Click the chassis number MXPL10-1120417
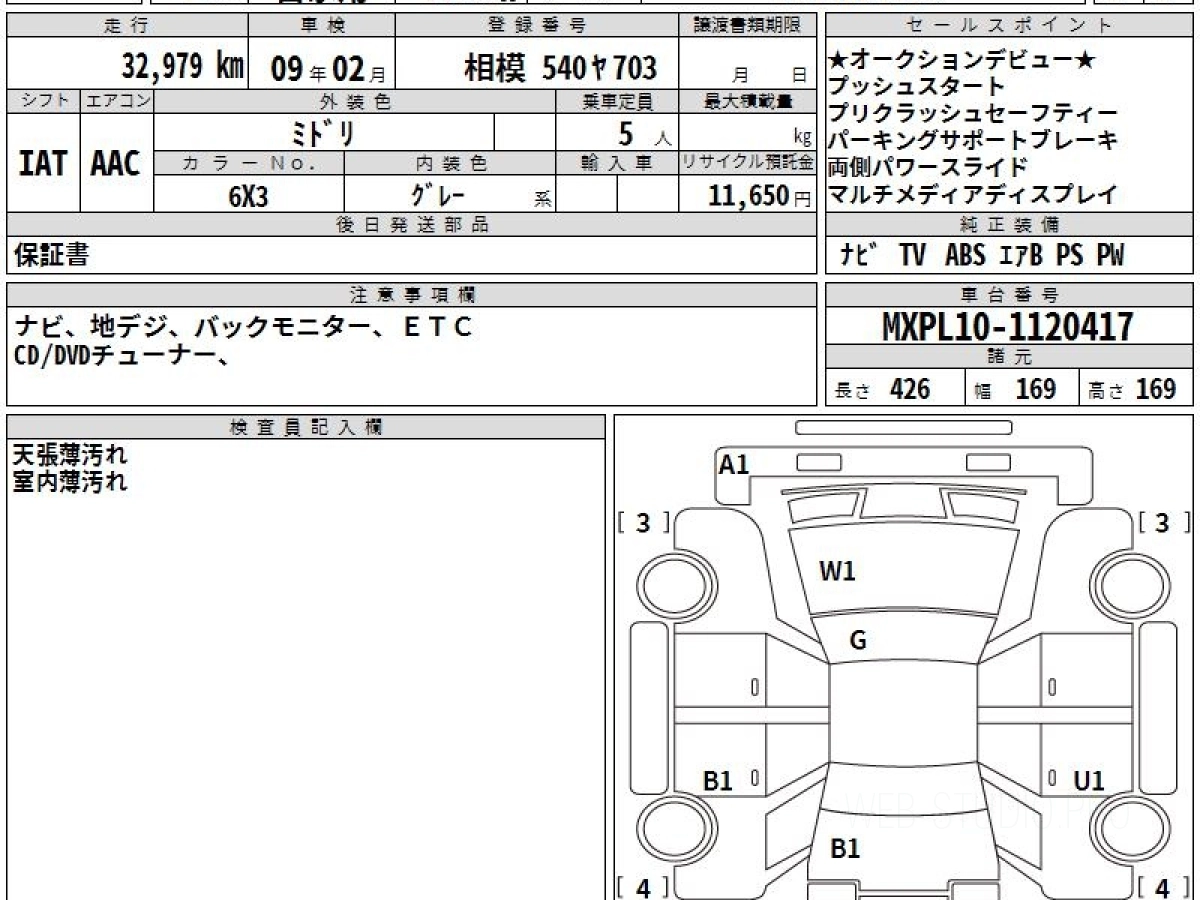This screenshot has width=1200, height=900. click(1008, 326)
